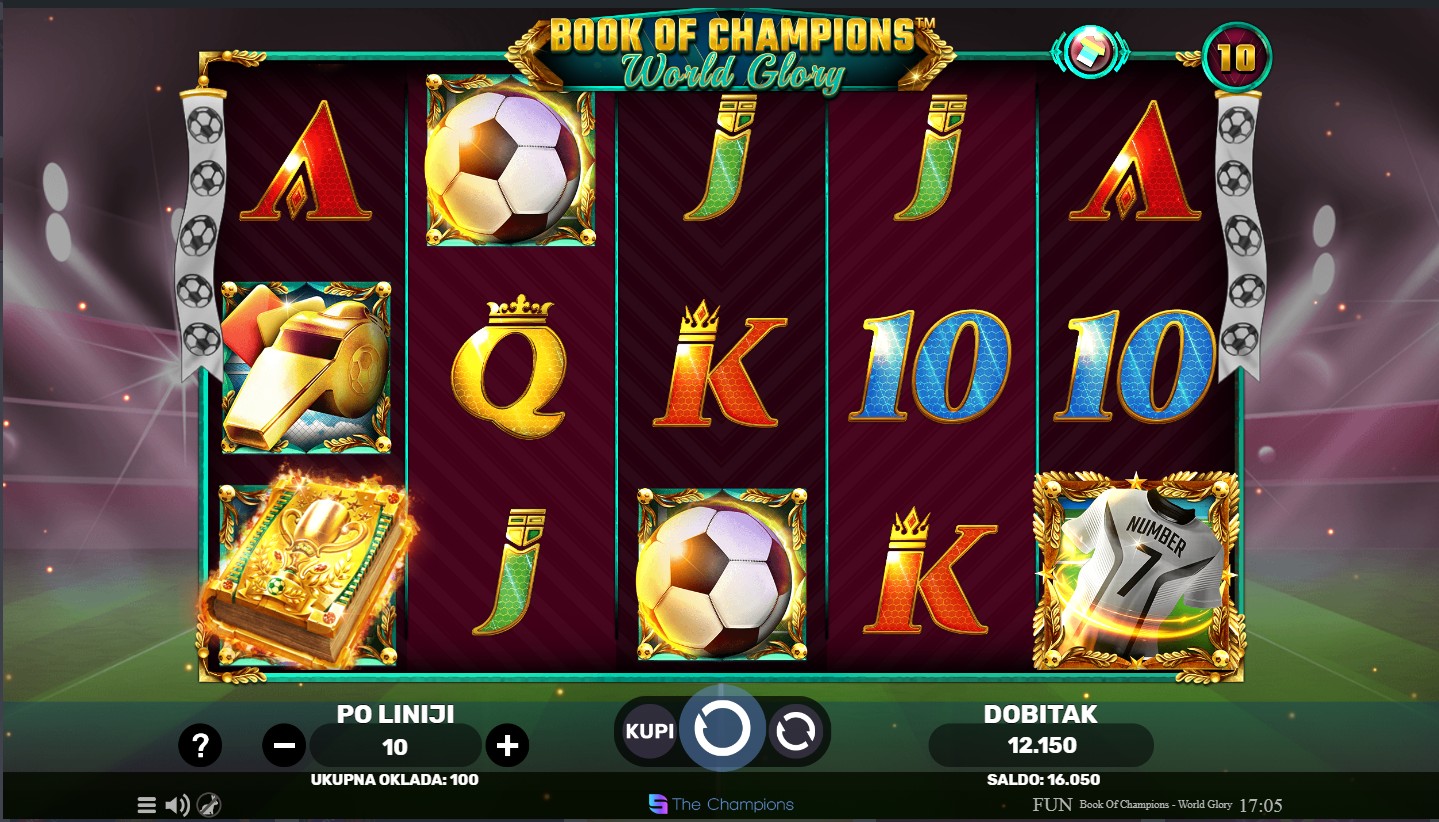Select the PO LINIJI value field
1439x822 pixels.
click(x=395, y=746)
